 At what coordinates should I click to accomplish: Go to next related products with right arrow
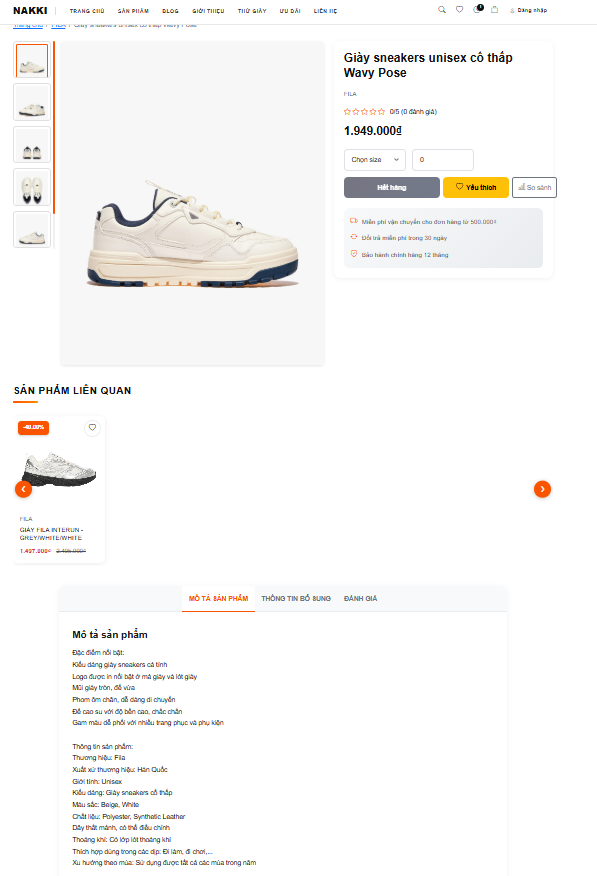click(x=542, y=489)
